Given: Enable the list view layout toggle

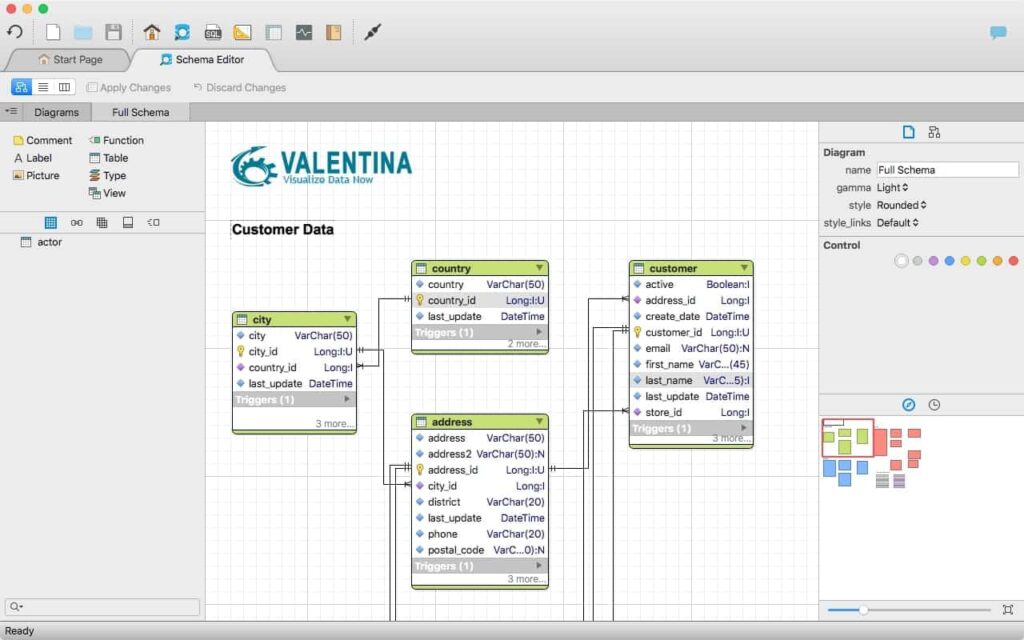Looking at the screenshot, I should coord(43,87).
